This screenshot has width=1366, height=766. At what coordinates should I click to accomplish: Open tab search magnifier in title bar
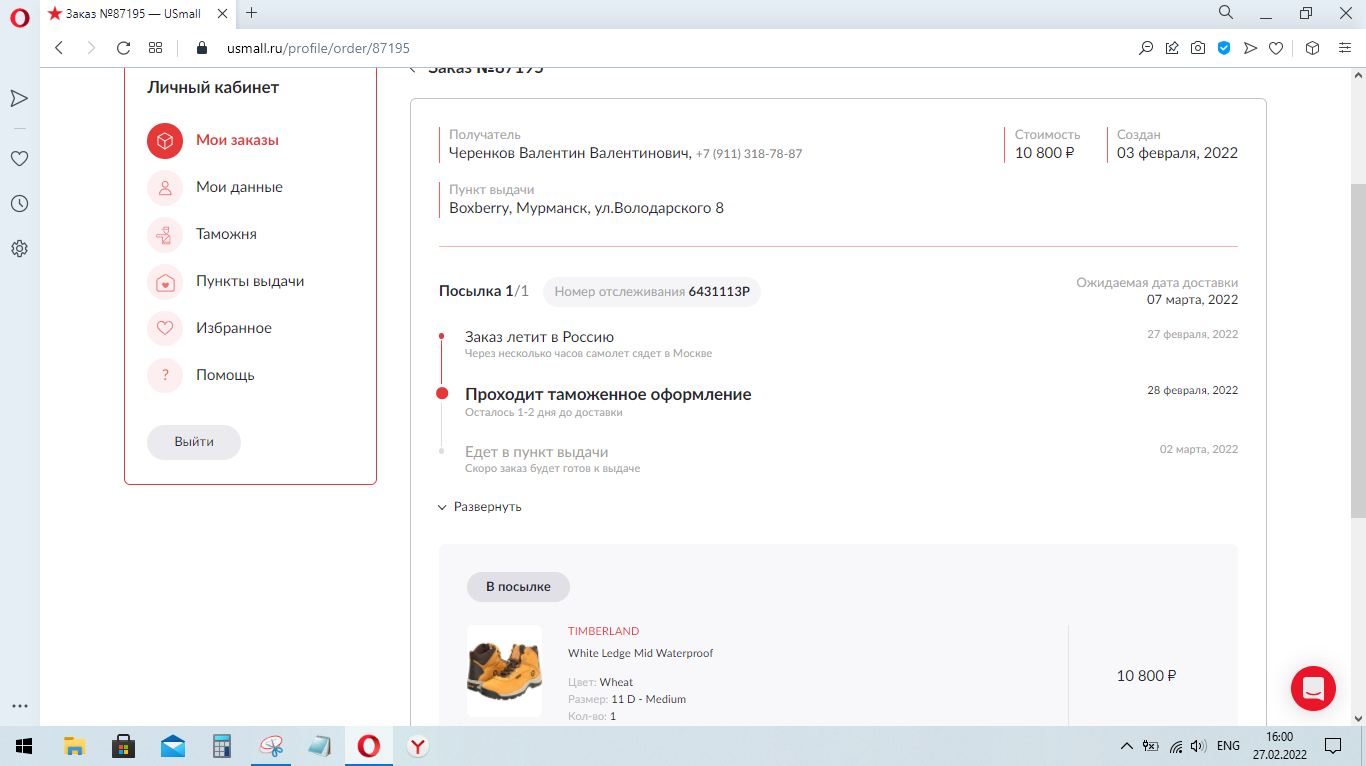click(x=1226, y=13)
